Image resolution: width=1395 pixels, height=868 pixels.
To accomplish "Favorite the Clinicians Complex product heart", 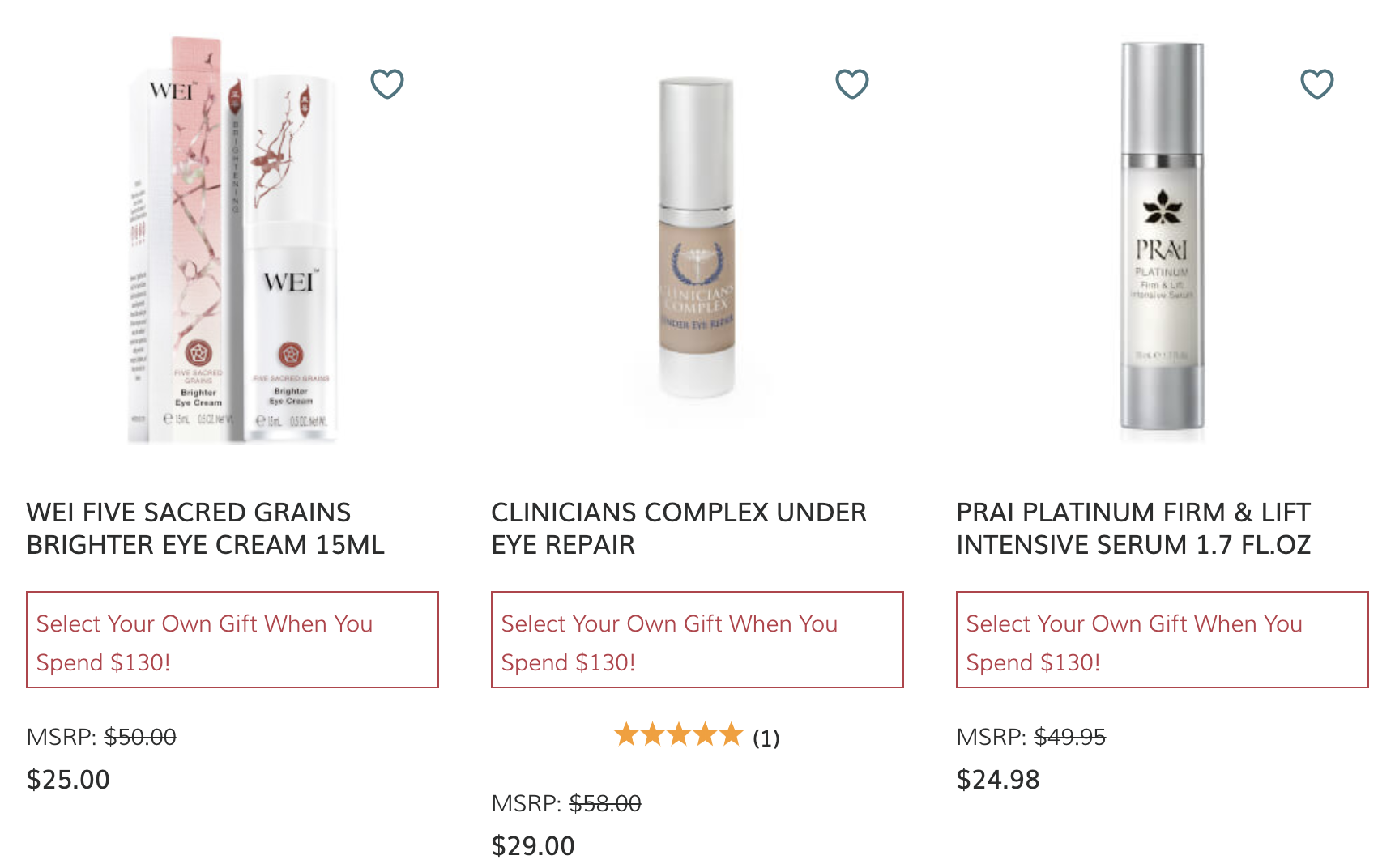I will [852, 83].
